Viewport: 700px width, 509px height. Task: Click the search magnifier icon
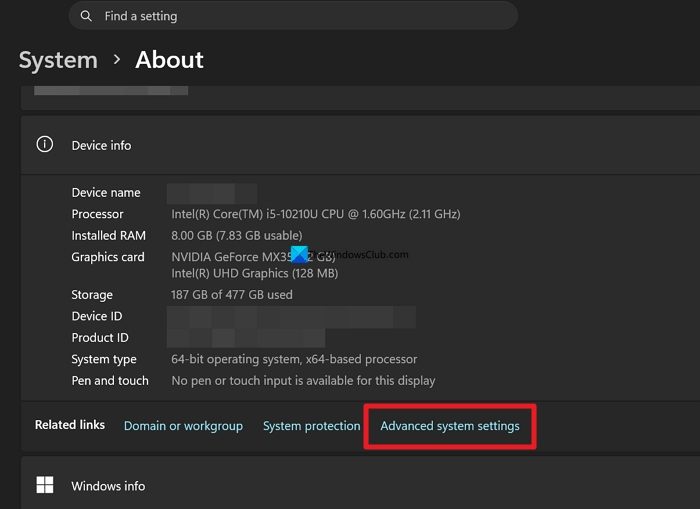tap(86, 16)
